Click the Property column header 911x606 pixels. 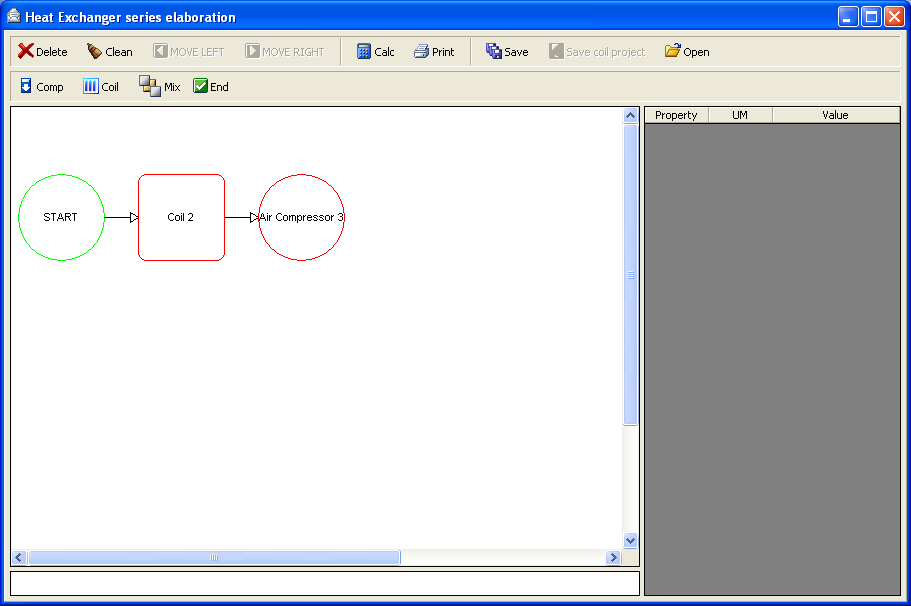[x=676, y=115]
